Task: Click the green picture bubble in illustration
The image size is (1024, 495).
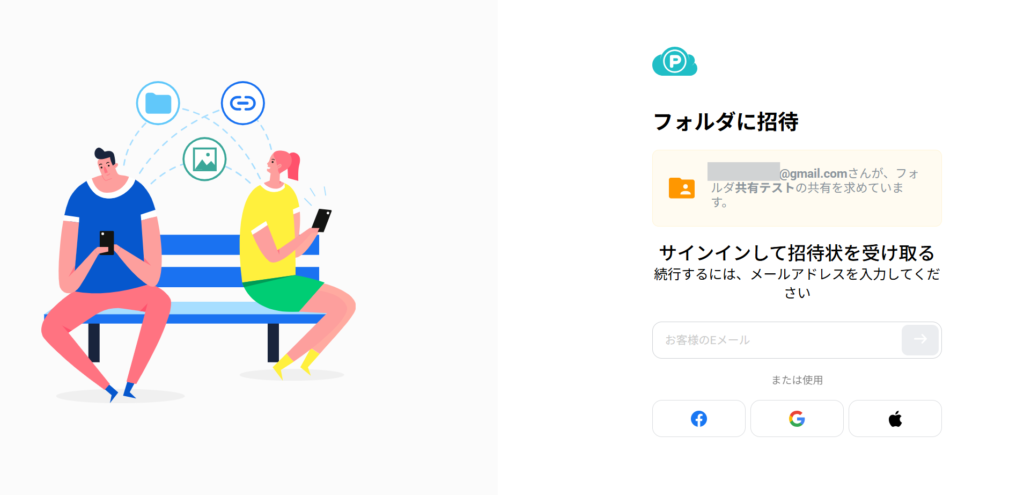Action: click(204, 159)
